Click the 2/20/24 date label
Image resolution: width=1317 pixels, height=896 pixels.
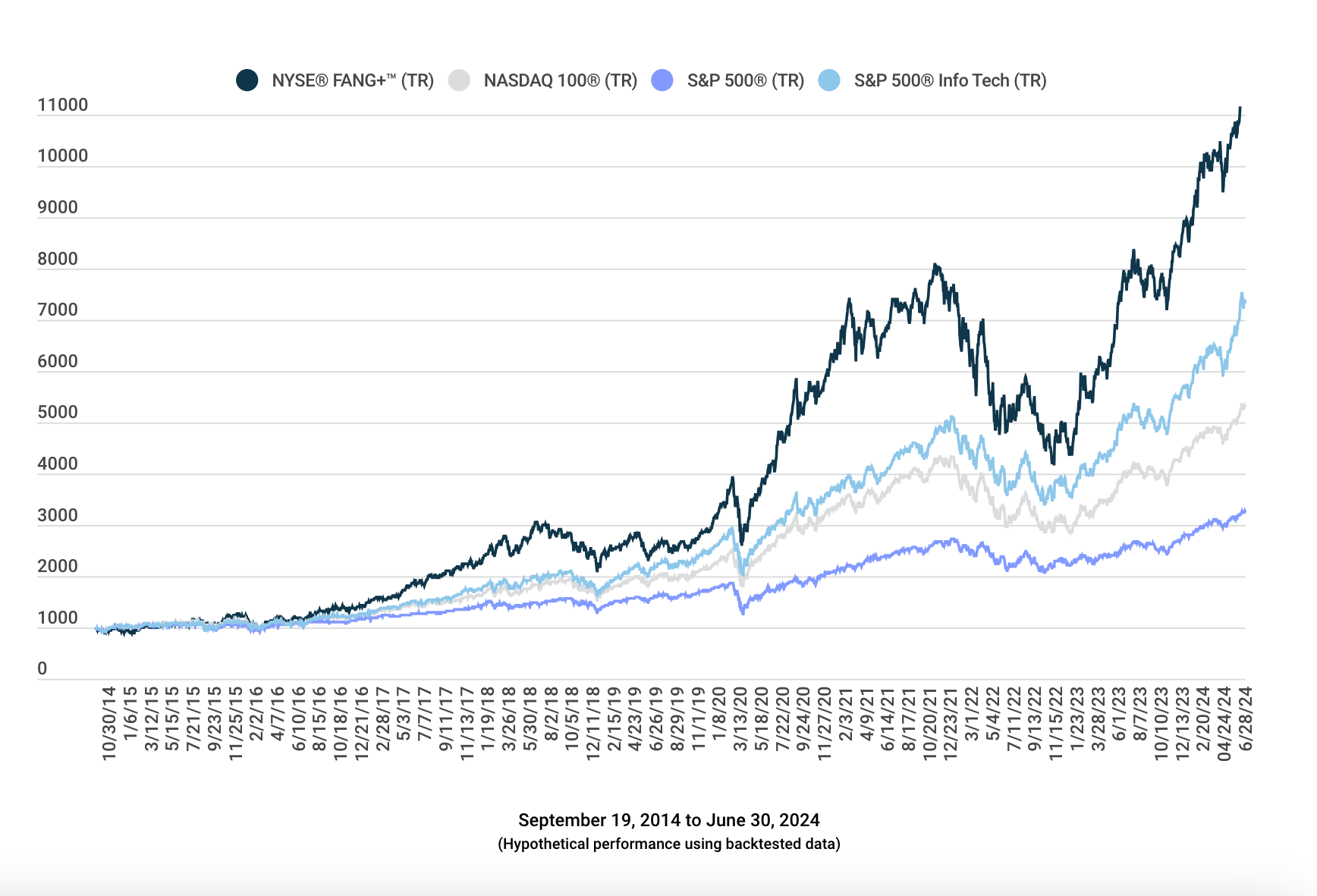(1203, 718)
